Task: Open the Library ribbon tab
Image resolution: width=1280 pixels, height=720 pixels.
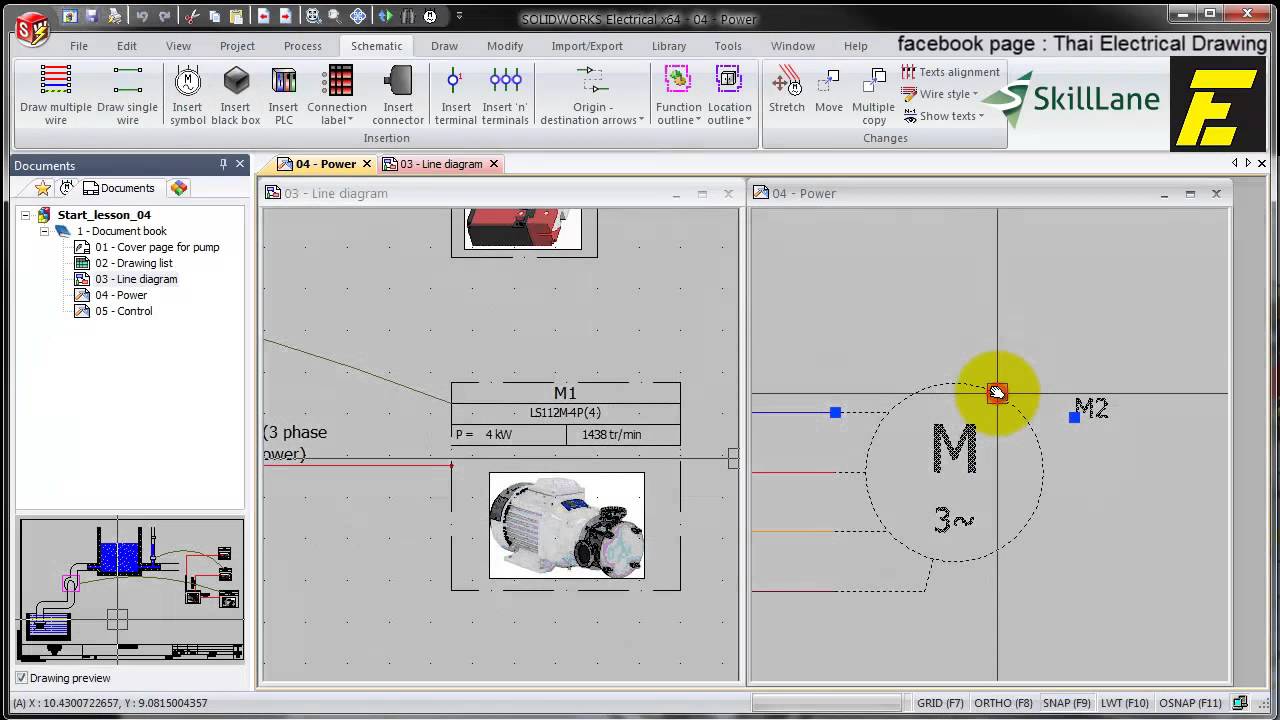Action: coord(669,46)
